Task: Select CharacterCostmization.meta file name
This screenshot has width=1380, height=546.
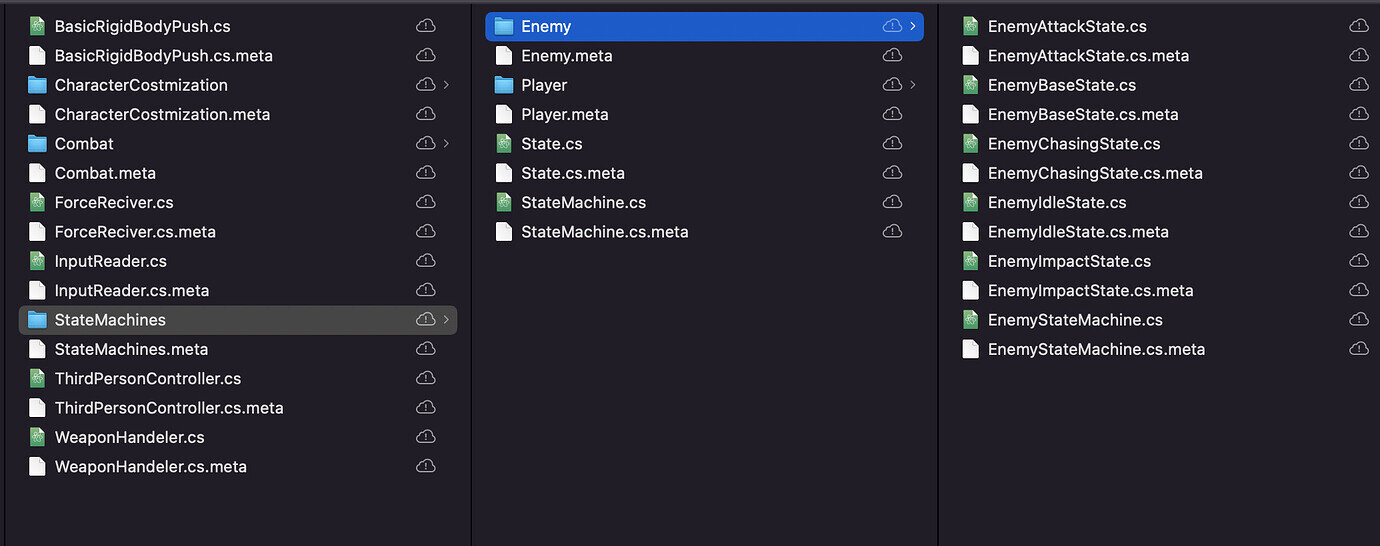Action: click(x=162, y=114)
